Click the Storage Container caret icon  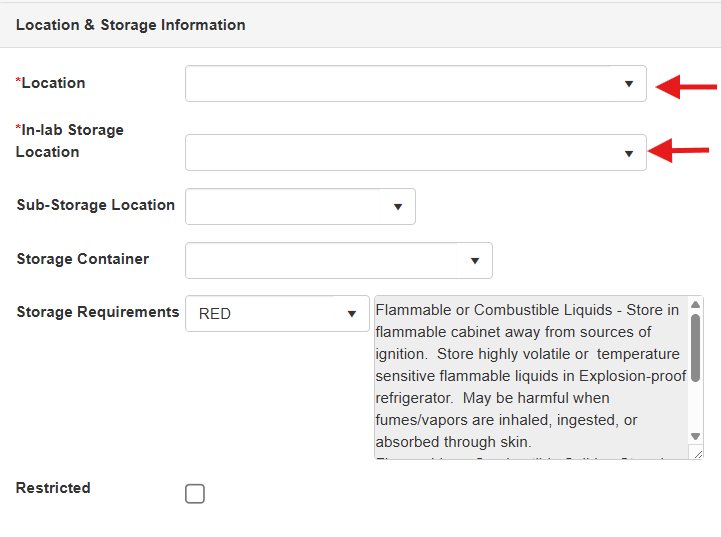474,260
